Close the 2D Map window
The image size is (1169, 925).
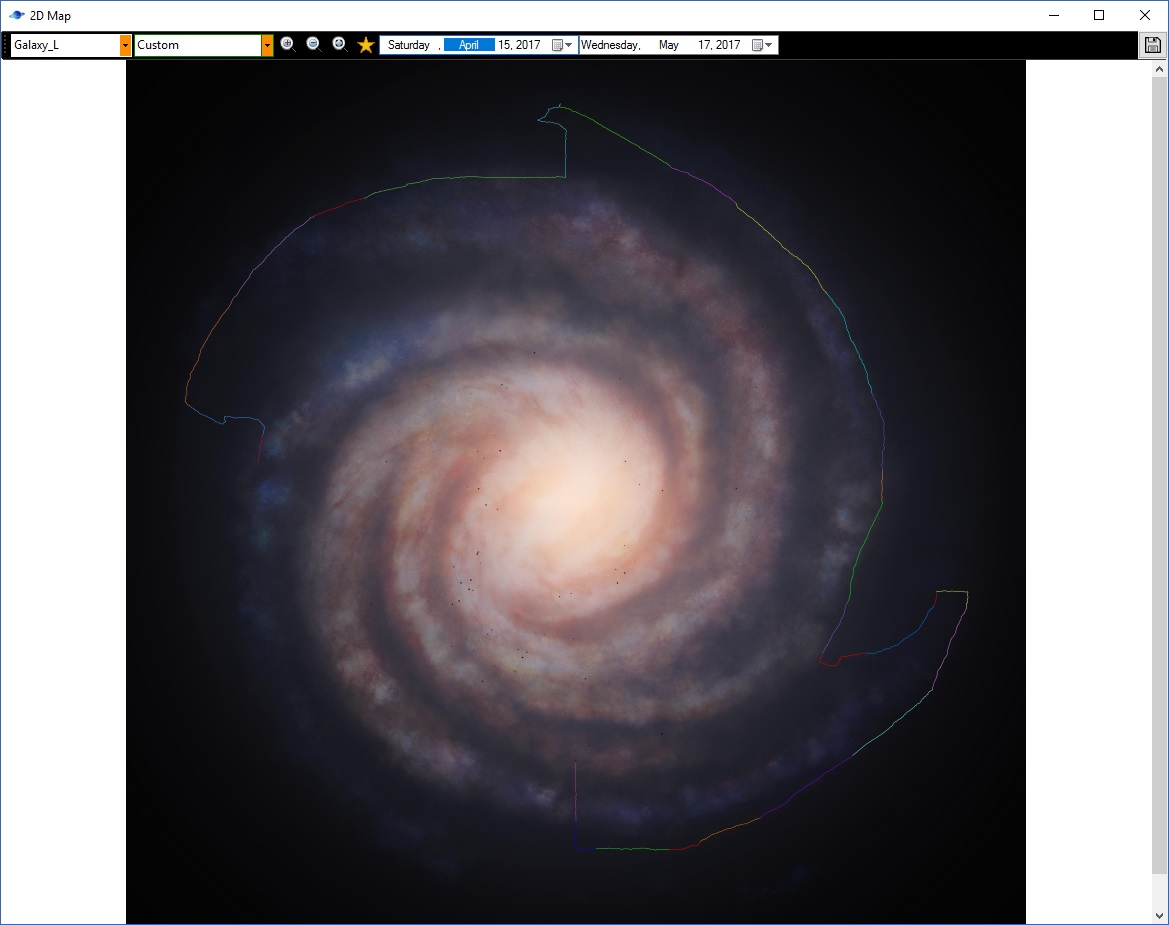[1145, 15]
